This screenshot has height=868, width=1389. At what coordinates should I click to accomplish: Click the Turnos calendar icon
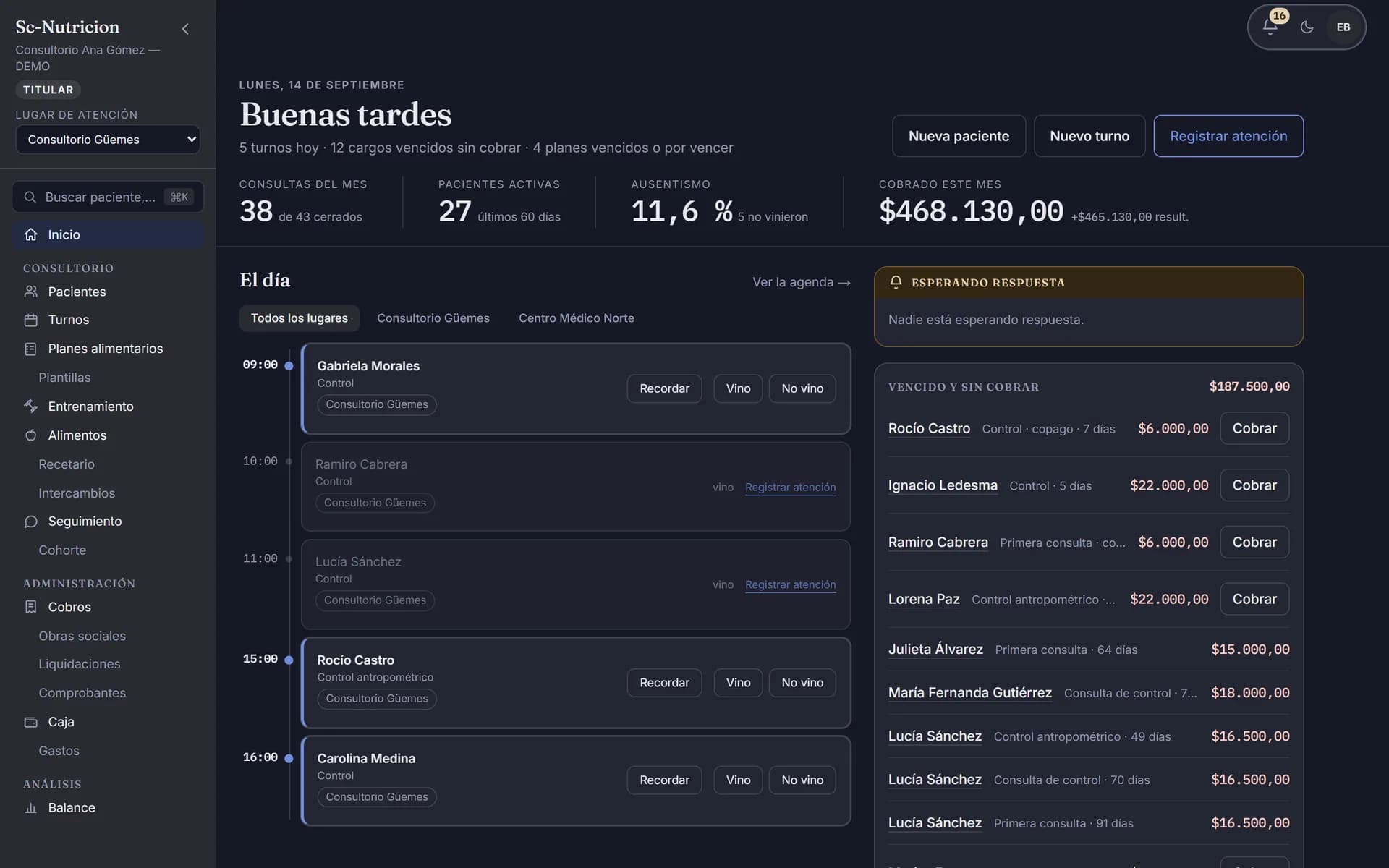pos(30,320)
